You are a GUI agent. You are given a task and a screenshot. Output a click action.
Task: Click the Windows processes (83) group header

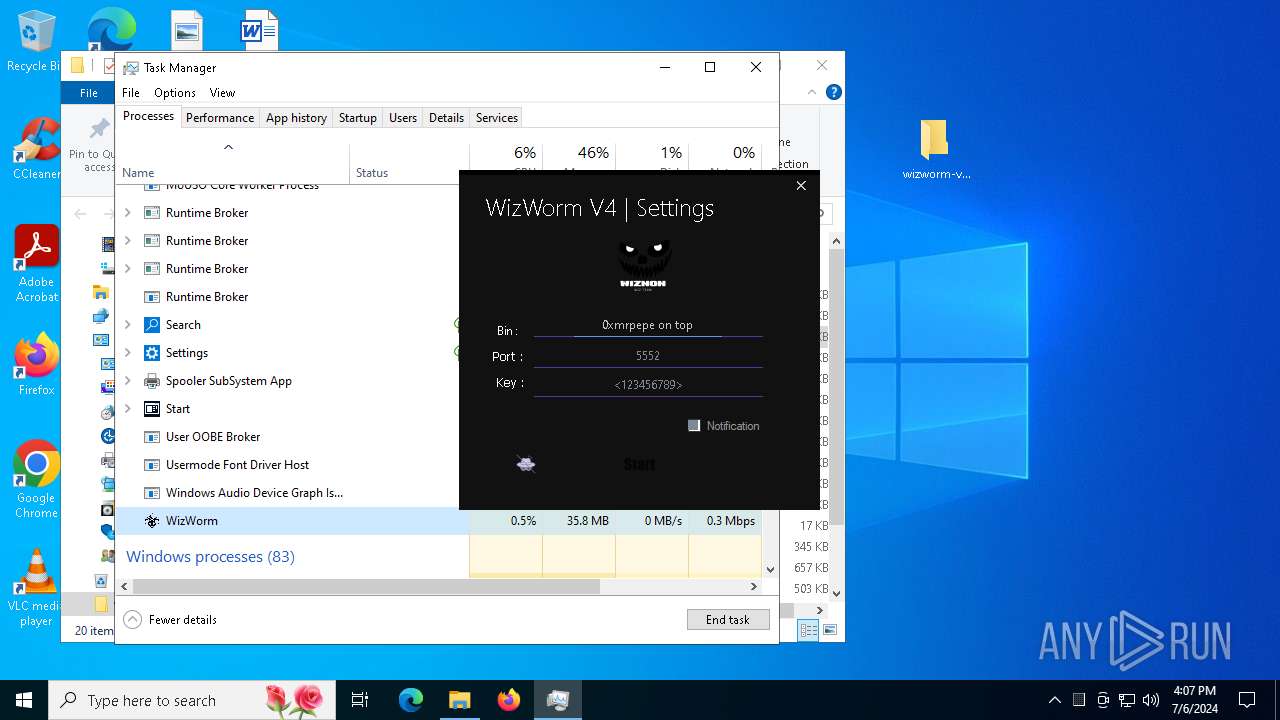coord(210,557)
